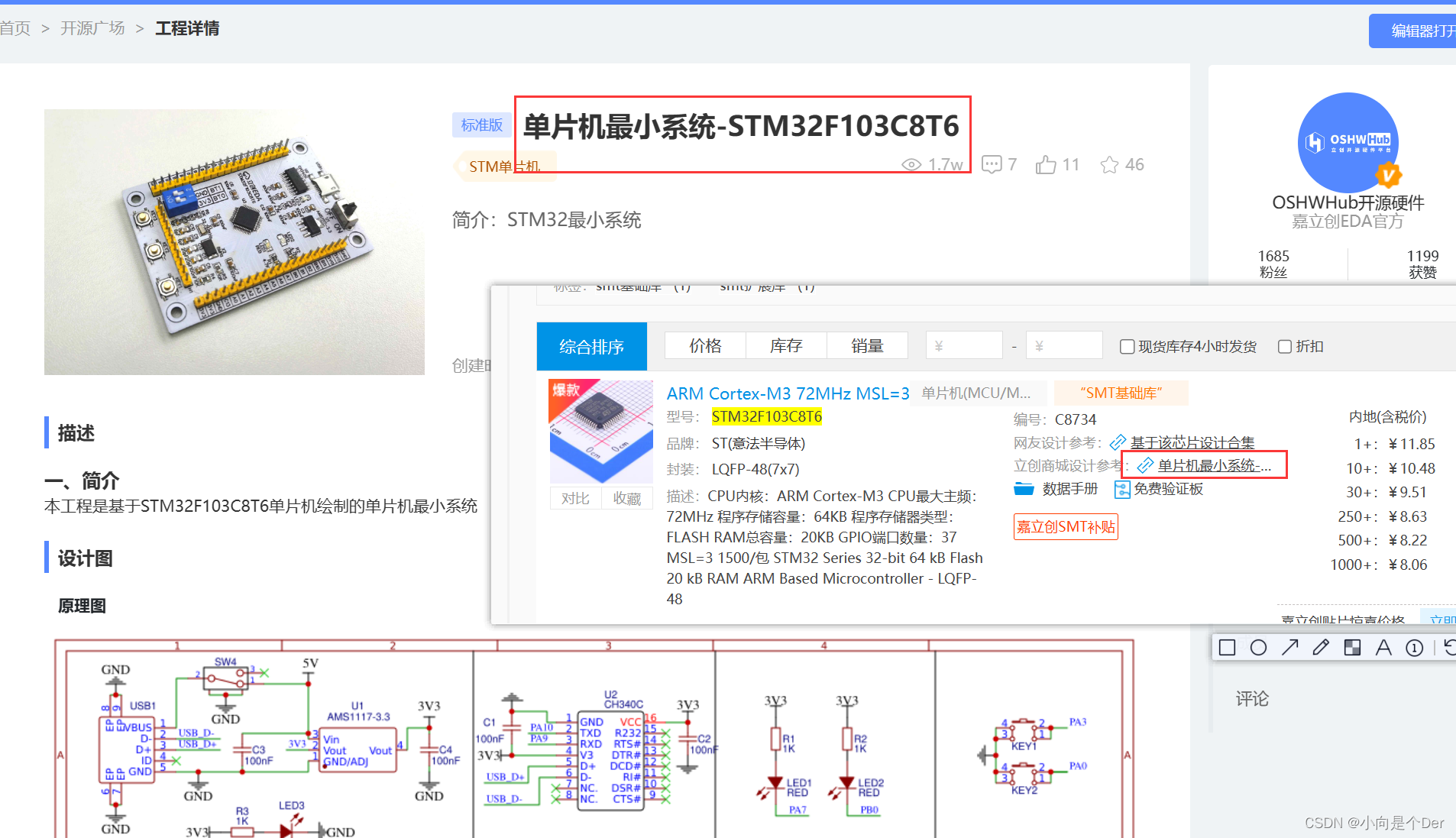Select the 综合排序 sorting tab
The image size is (1456, 838).
coord(592,347)
